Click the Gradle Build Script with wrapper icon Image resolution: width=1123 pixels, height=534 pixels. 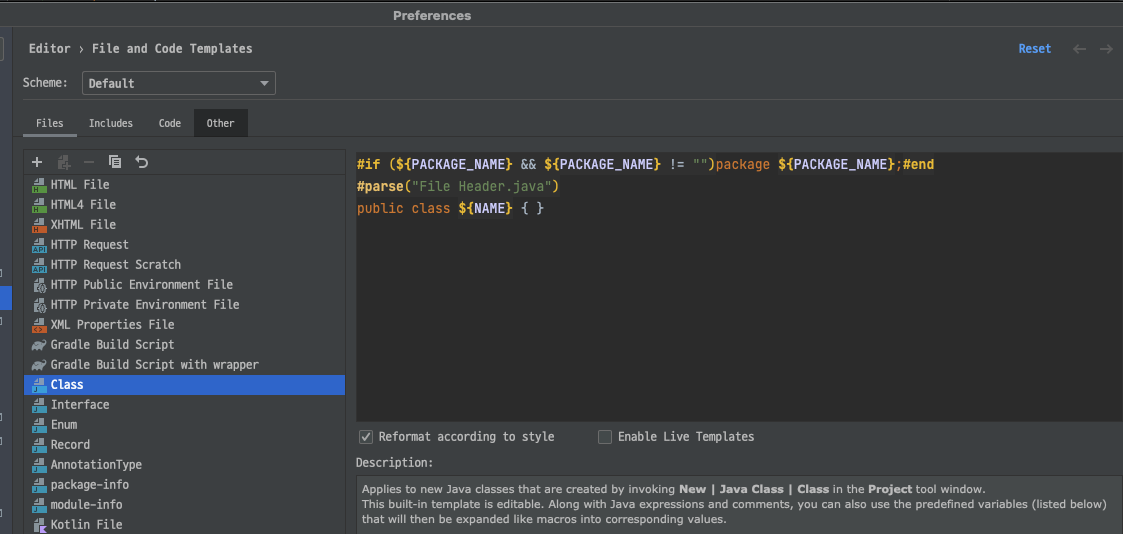39,365
